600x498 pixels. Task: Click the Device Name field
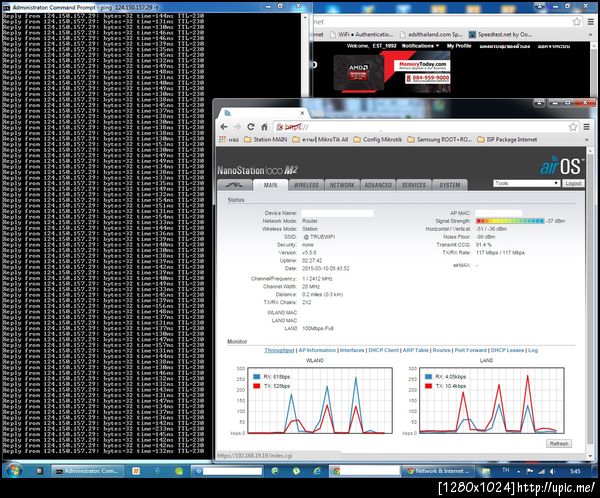pos(337,213)
